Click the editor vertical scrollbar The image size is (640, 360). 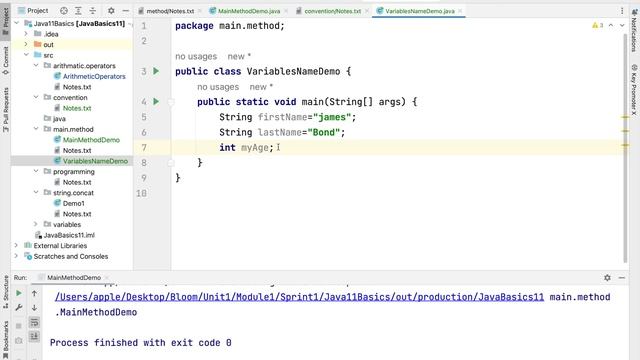[x=625, y=147]
